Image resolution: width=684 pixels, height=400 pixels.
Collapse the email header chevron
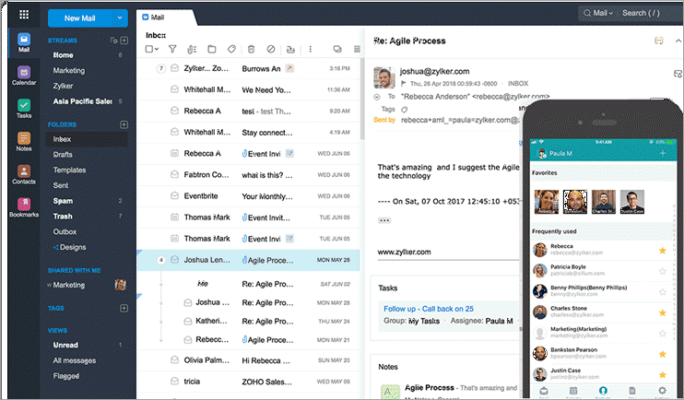click(x=678, y=41)
